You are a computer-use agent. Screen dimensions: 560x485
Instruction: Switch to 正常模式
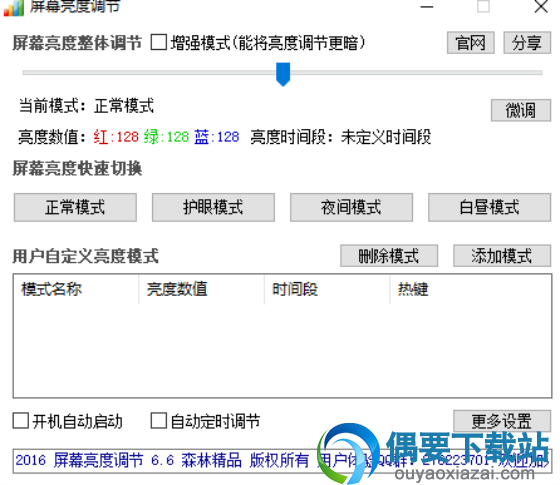coord(75,207)
